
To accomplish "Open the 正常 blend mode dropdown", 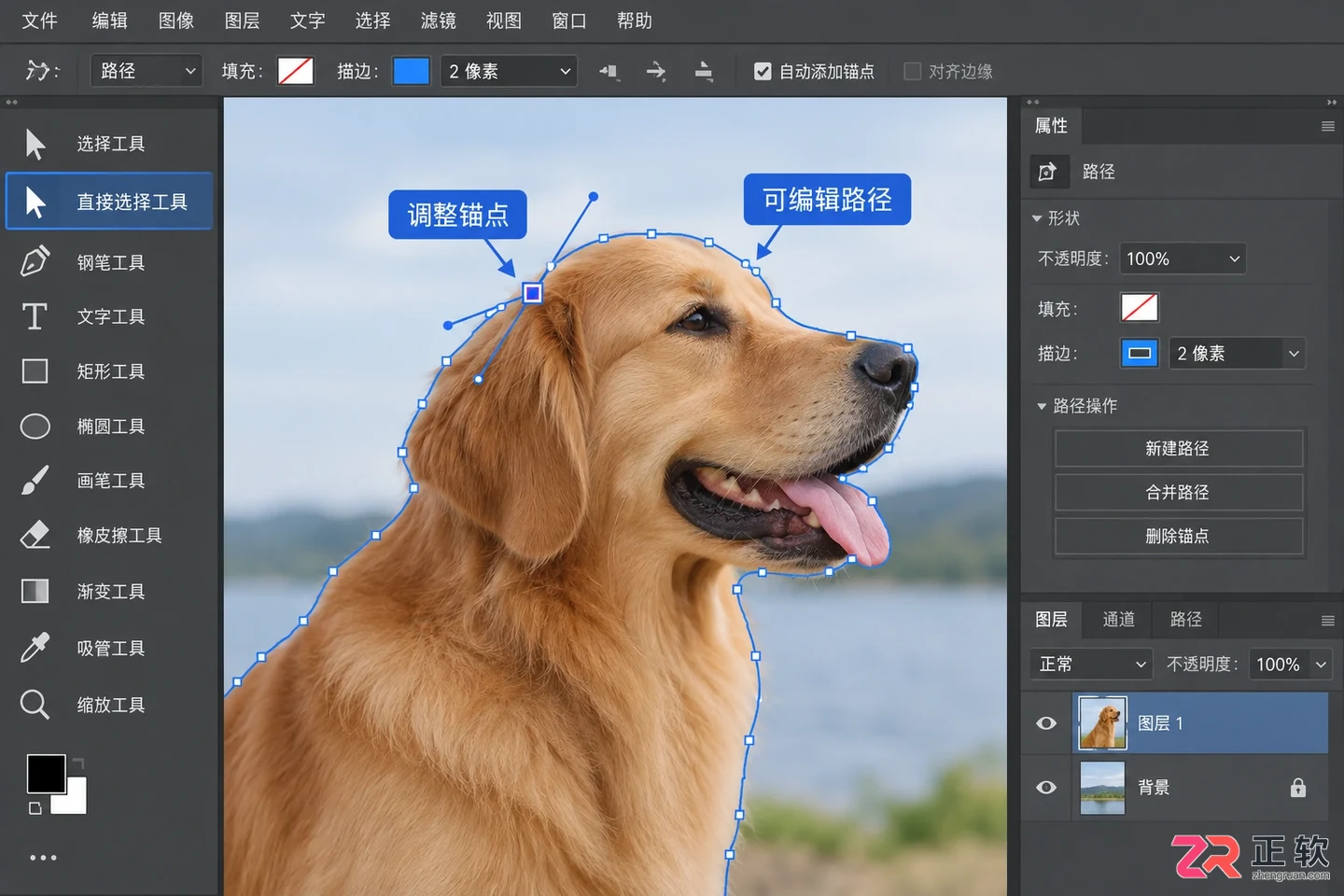I will click(1091, 665).
